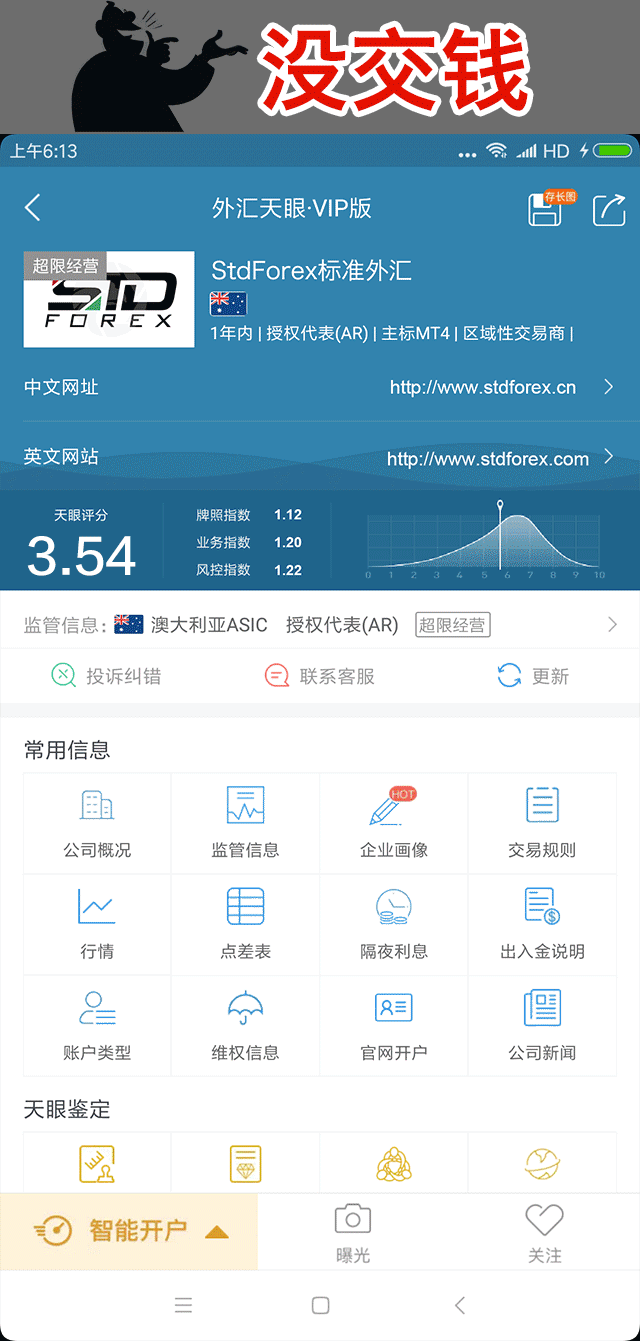Tap the save long image icon
This screenshot has height=1341, width=640.
click(545, 210)
